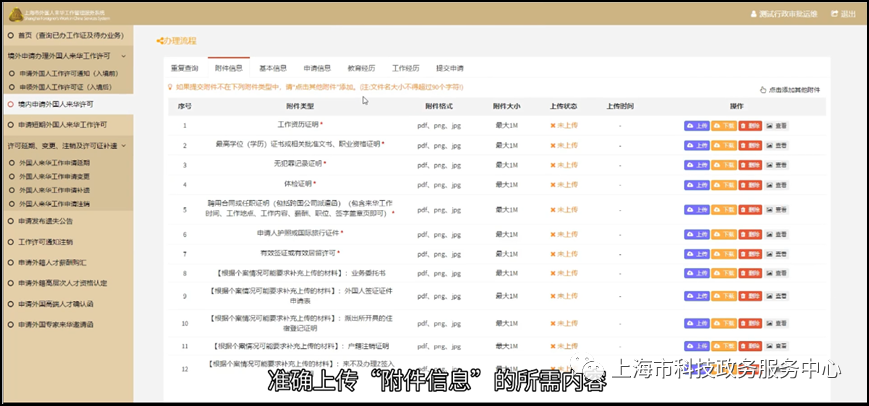Click 查看 button for 申请人护照或国际旅行证件 row
Viewport: 869px width, 406px height.
coord(776,234)
